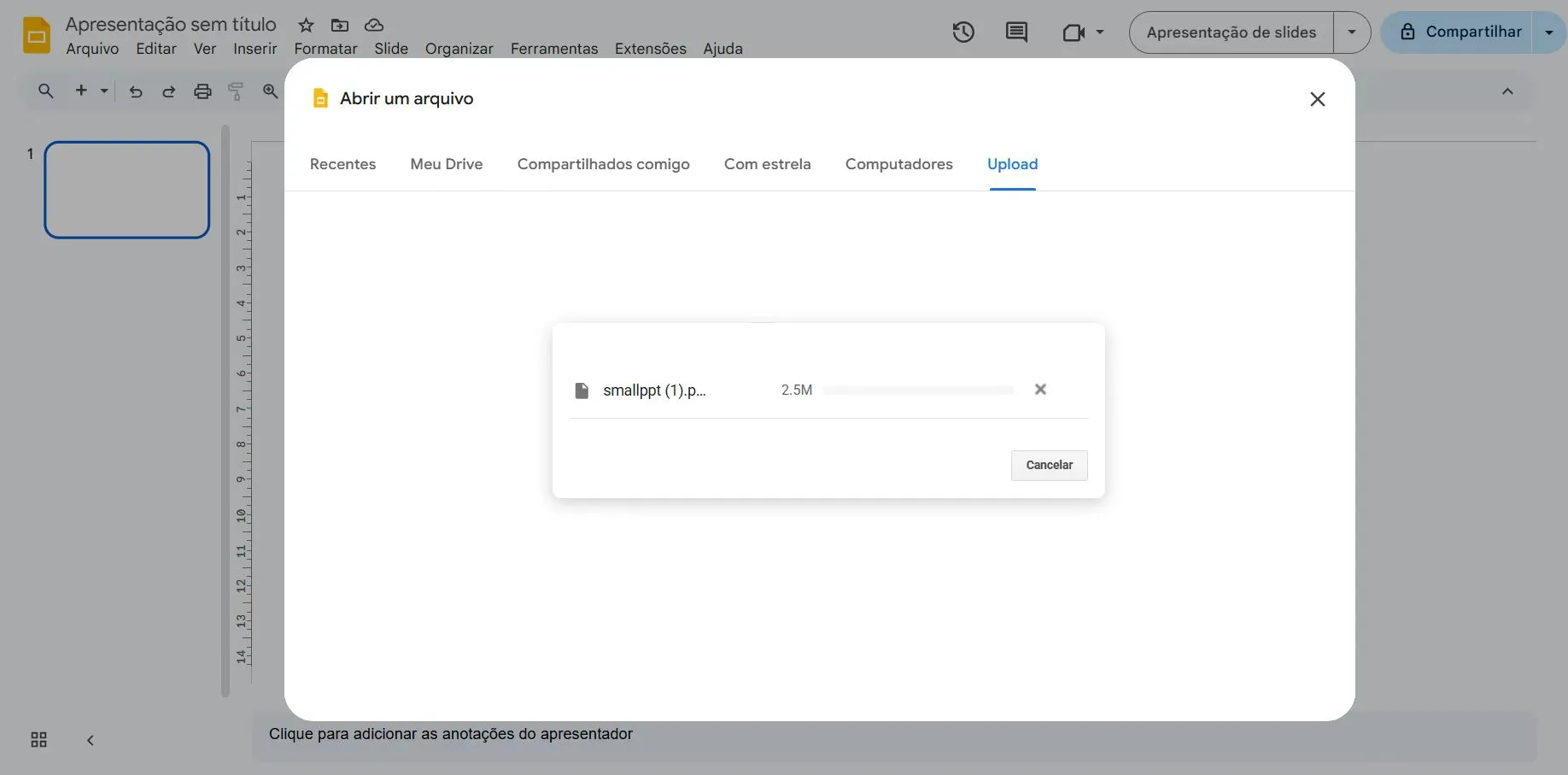The image size is (1568, 775).
Task: Switch to the Meu Drive tab
Action: point(447,164)
